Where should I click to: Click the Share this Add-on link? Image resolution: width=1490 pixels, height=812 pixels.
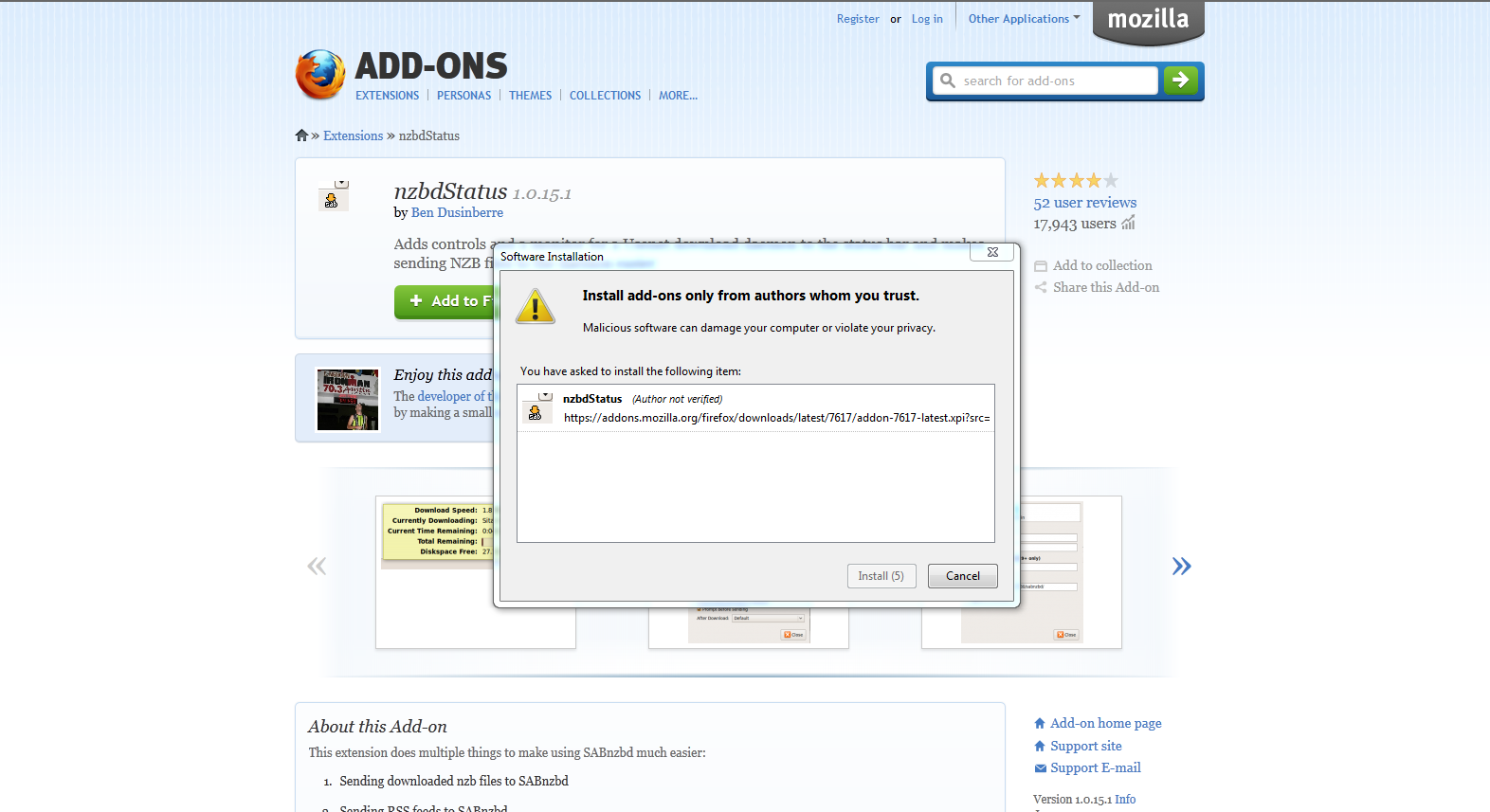pyautogui.click(x=1106, y=287)
